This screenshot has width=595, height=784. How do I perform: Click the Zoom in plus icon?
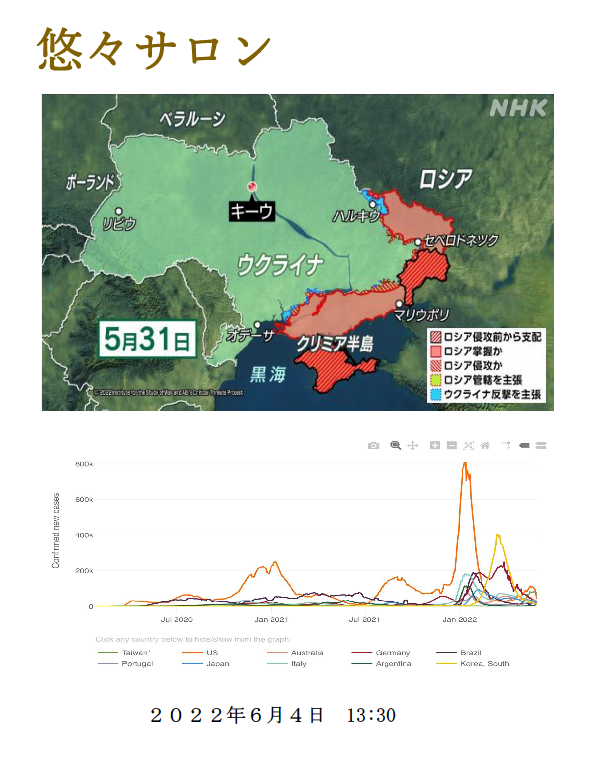[435, 445]
